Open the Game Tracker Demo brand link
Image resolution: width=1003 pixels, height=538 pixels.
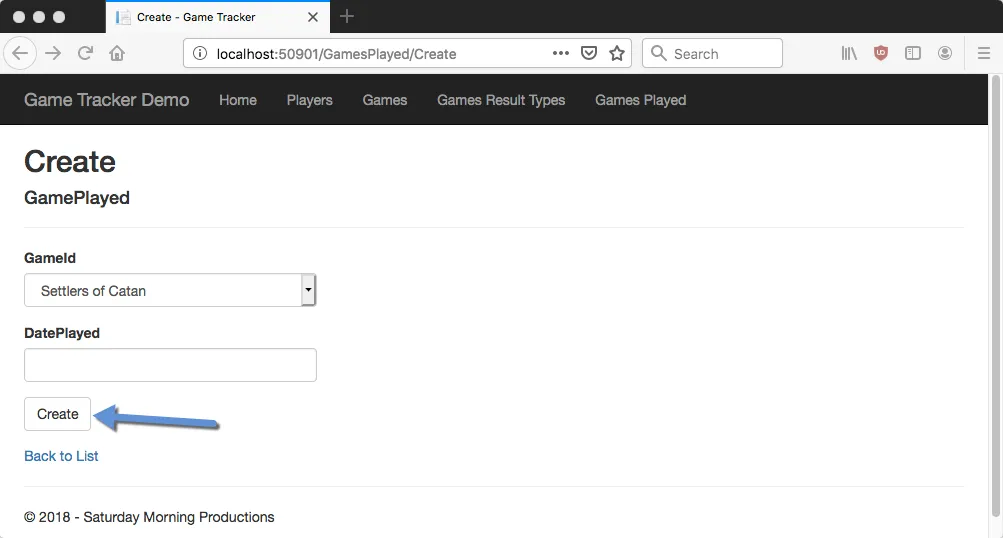[x=107, y=100]
